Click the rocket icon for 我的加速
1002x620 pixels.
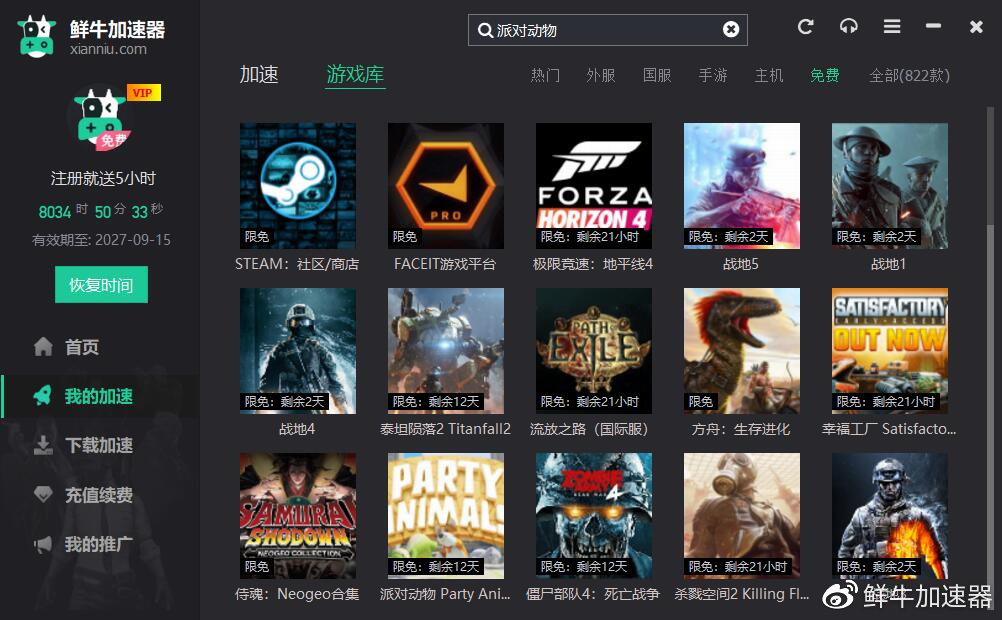43,396
